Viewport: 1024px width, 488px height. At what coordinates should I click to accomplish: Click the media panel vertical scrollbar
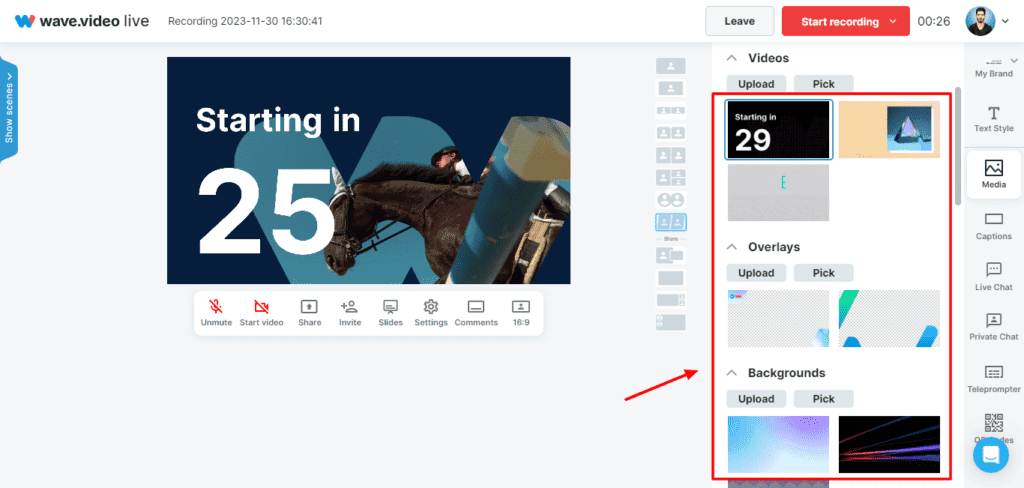pos(957,145)
